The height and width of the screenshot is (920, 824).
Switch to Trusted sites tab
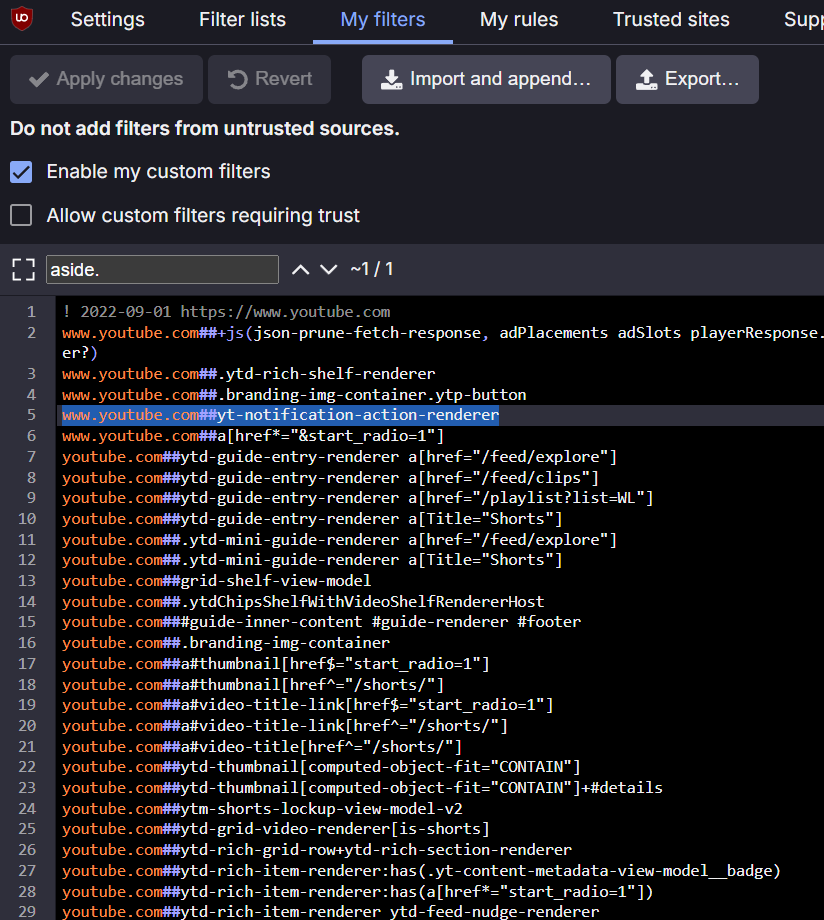[671, 19]
